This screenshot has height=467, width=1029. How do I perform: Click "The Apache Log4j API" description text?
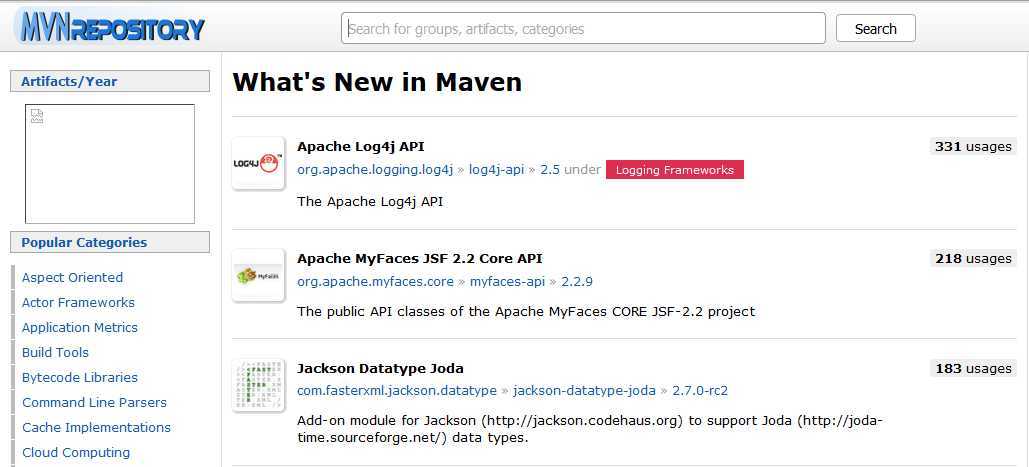click(x=369, y=201)
